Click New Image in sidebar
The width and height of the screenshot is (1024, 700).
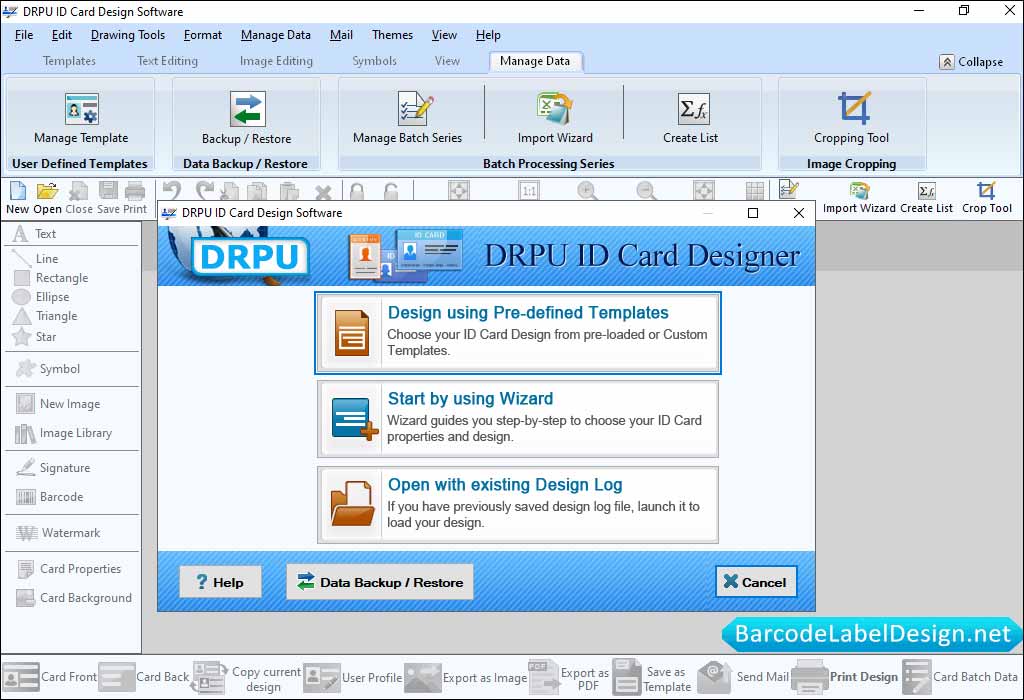(x=58, y=404)
